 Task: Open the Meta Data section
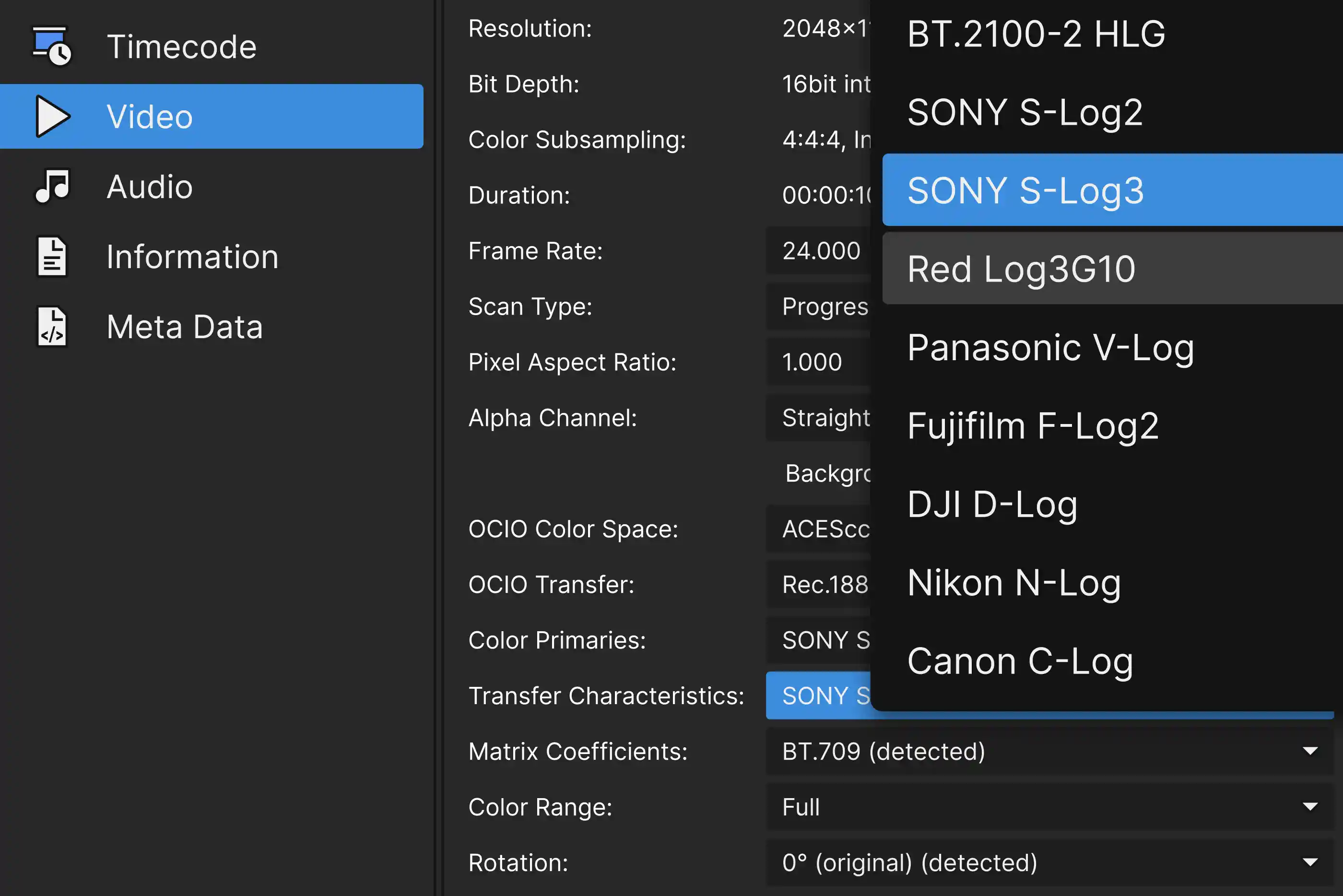(212, 327)
